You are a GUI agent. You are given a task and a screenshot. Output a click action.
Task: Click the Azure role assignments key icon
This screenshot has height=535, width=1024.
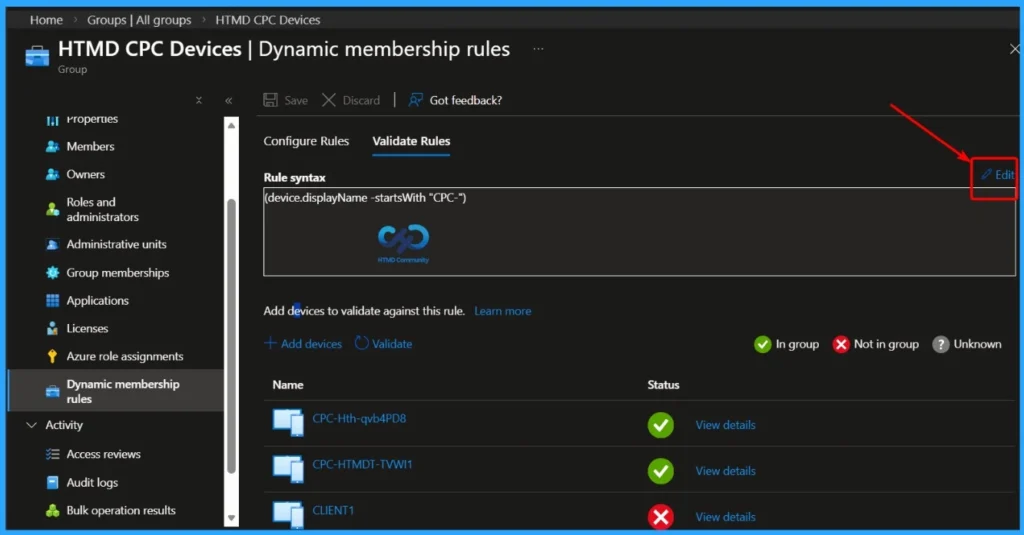pos(52,356)
